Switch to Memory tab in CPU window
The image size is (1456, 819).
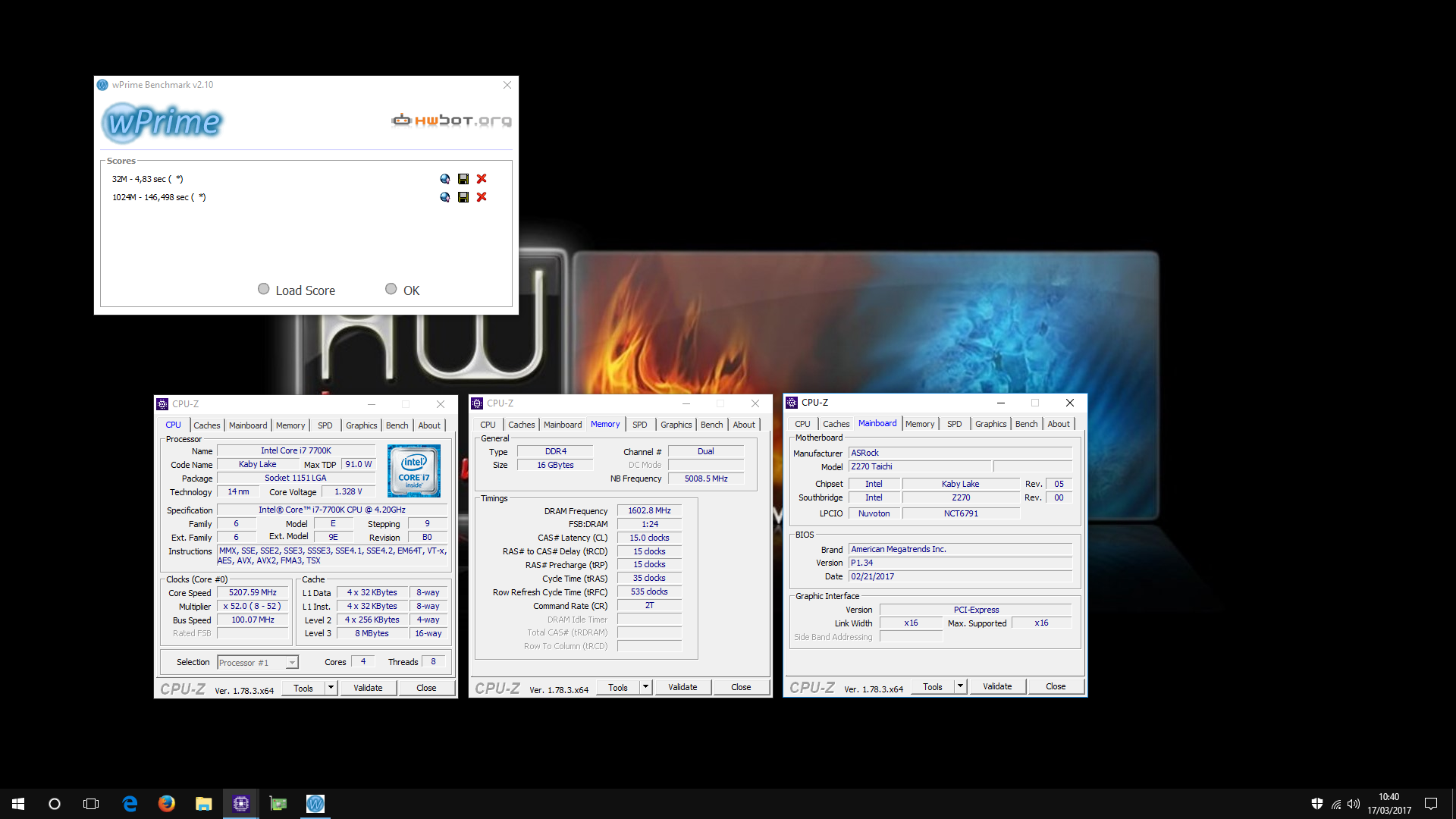click(290, 425)
